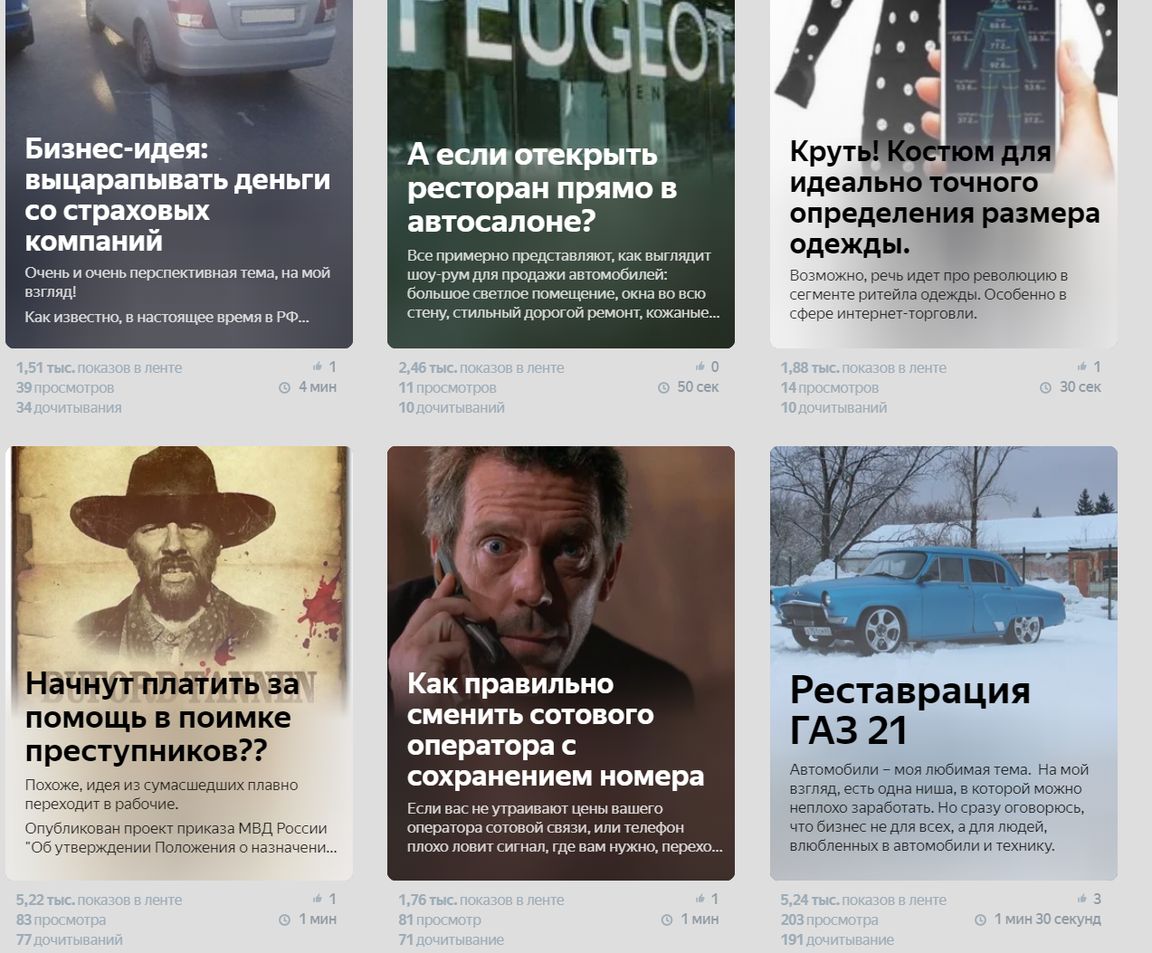Viewport: 1152px width, 953px height.
Task: Click the '5,24 тыс. показов в ленте' stat
Action: pos(863,899)
